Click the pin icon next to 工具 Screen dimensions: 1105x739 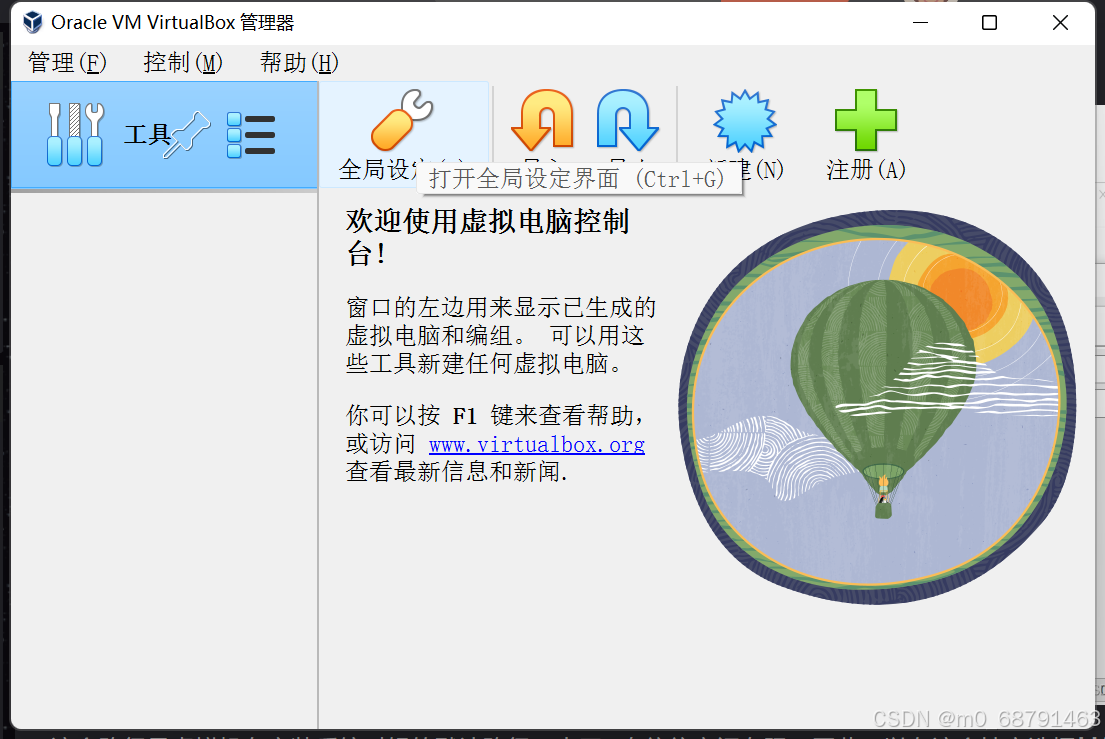point(187,134)
